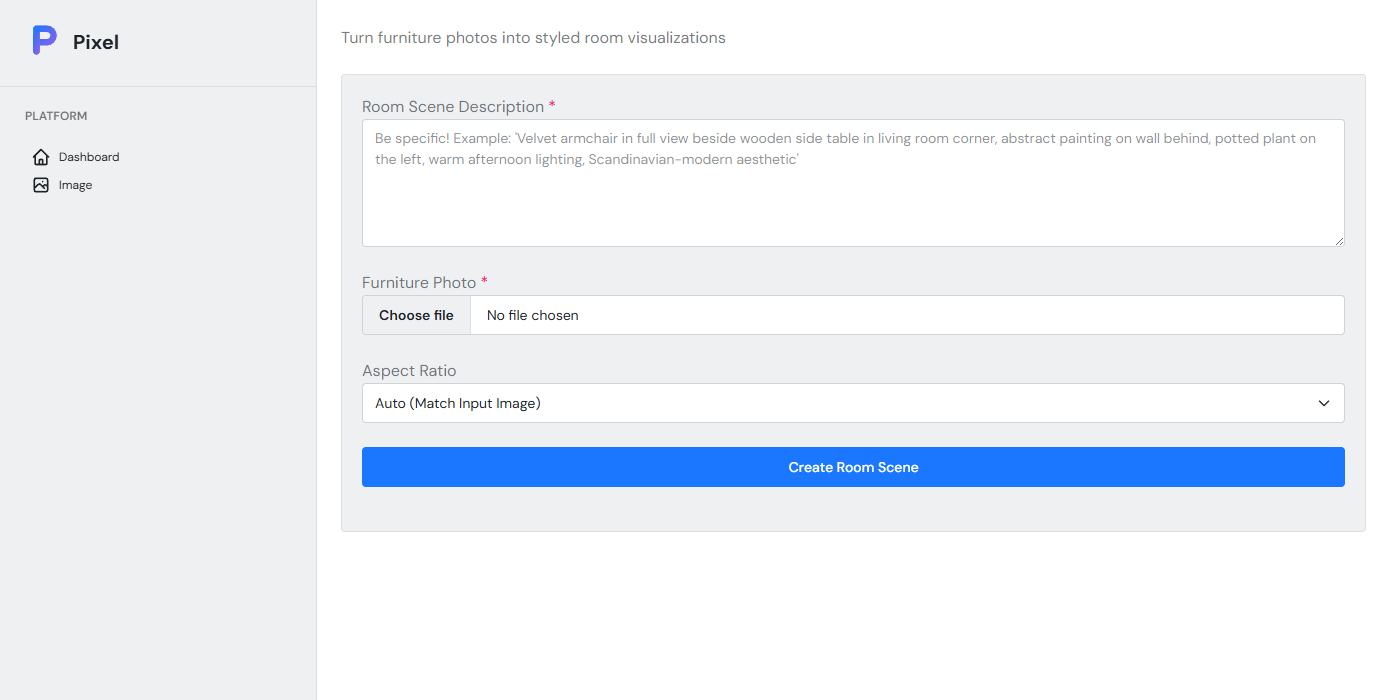Focus the Room Scene Description text area
The image size is (1380, 700).
(853, 183)
